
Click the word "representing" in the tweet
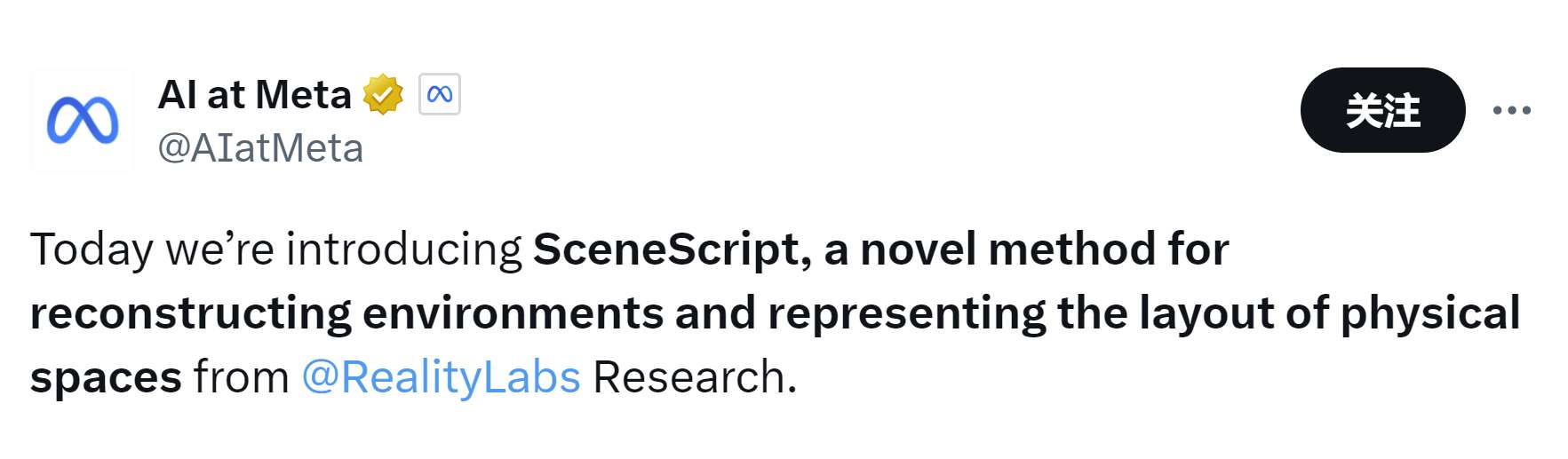point(907,313)
